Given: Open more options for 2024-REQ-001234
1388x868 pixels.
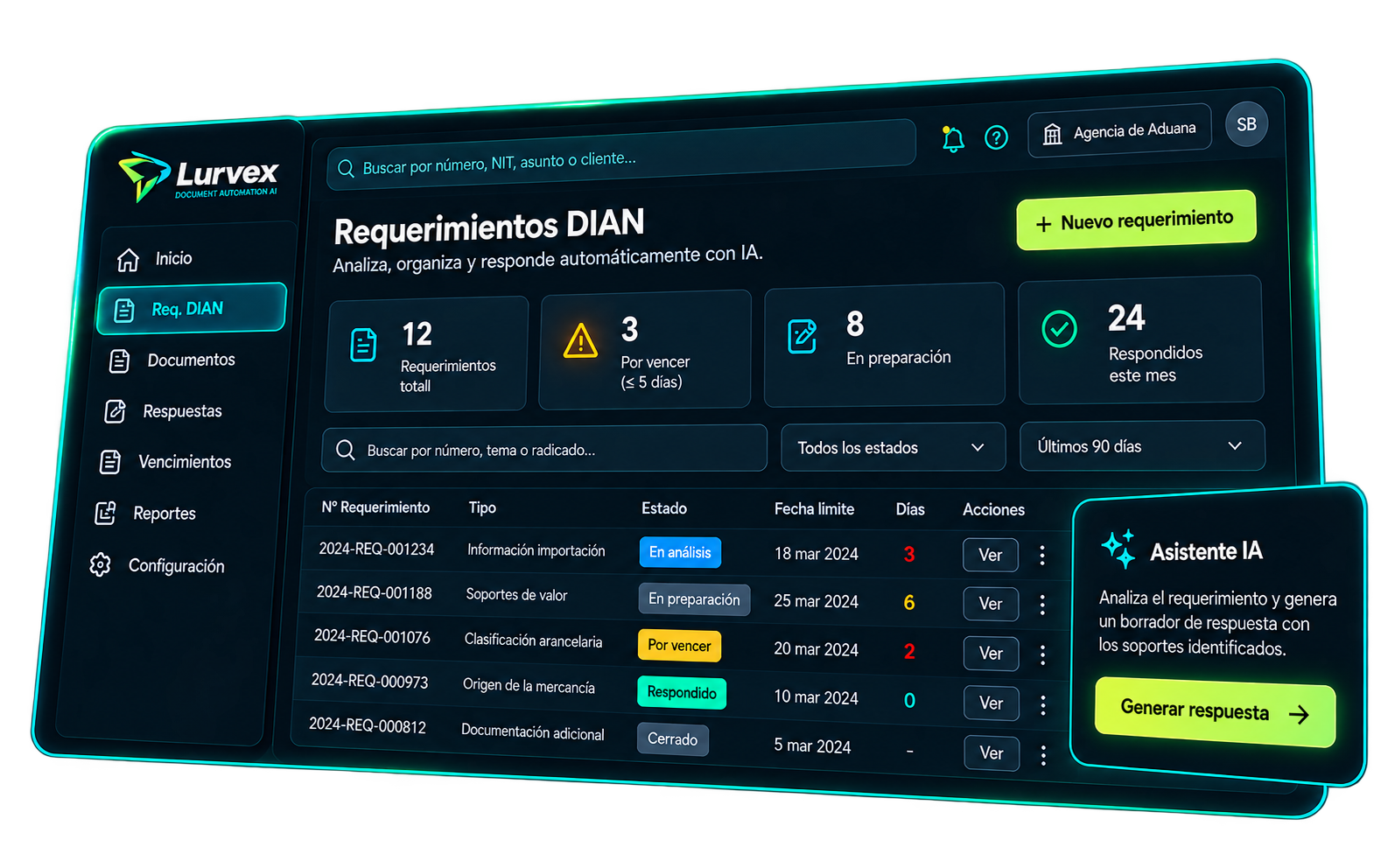Looking at the screenshot, I should pyautogui.click(x=1041, y=556).
